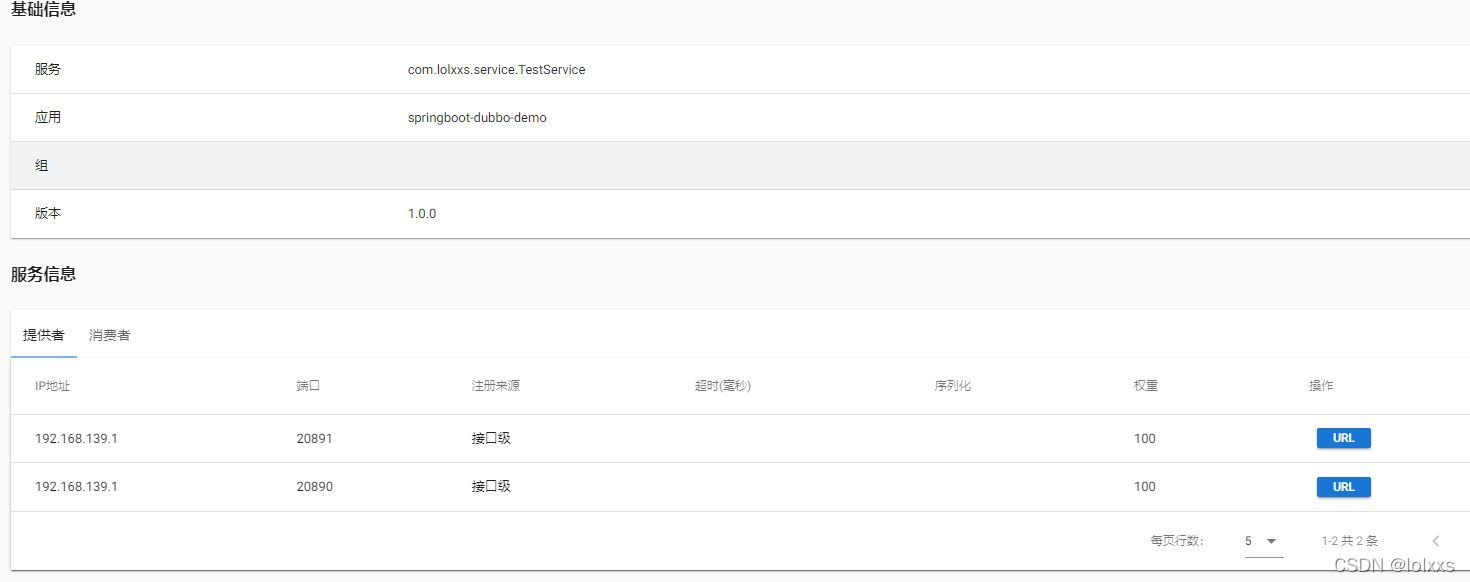The width and height of the screenshot is (1470, 582).
Task: Click weight 100 in the 20890 row
Action: coord(1145,487)
